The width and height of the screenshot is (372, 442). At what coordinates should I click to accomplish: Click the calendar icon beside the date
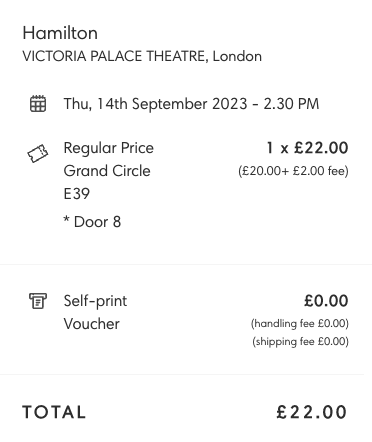pyautogui.click(x=38, y=104)
